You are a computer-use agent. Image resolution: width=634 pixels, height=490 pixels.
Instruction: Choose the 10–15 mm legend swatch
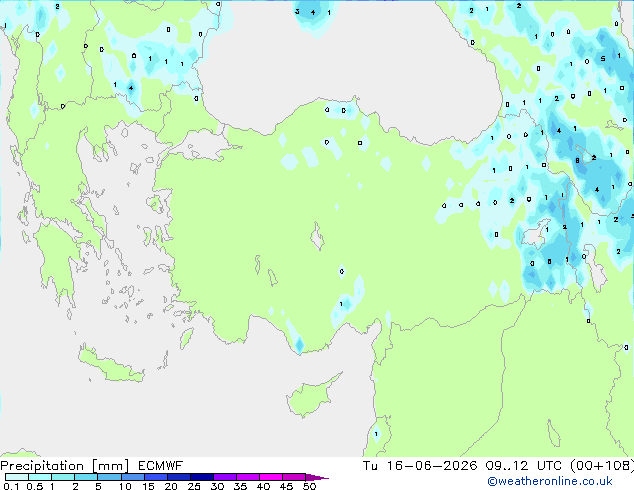(132, 477)
